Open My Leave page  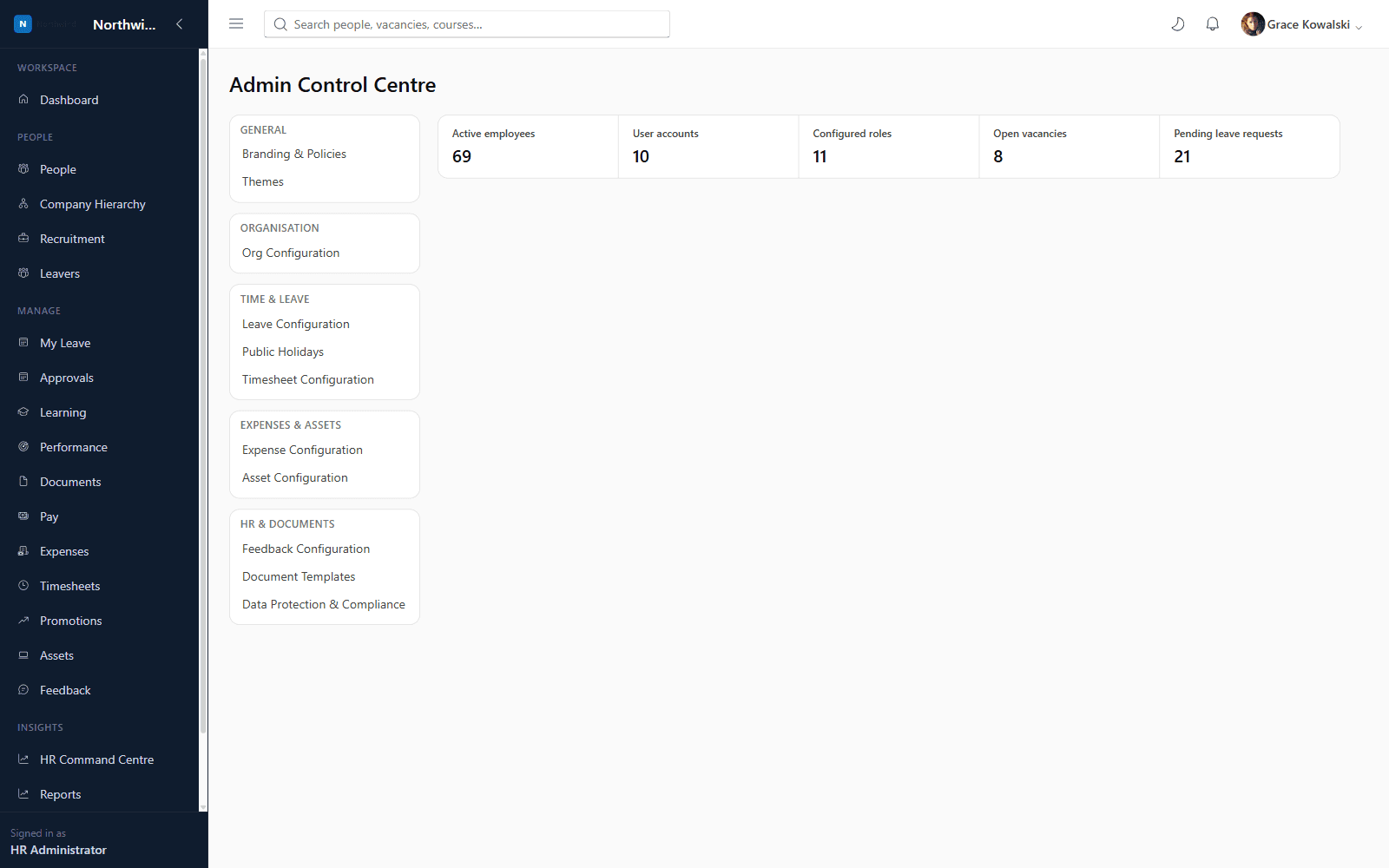(99, 343)
